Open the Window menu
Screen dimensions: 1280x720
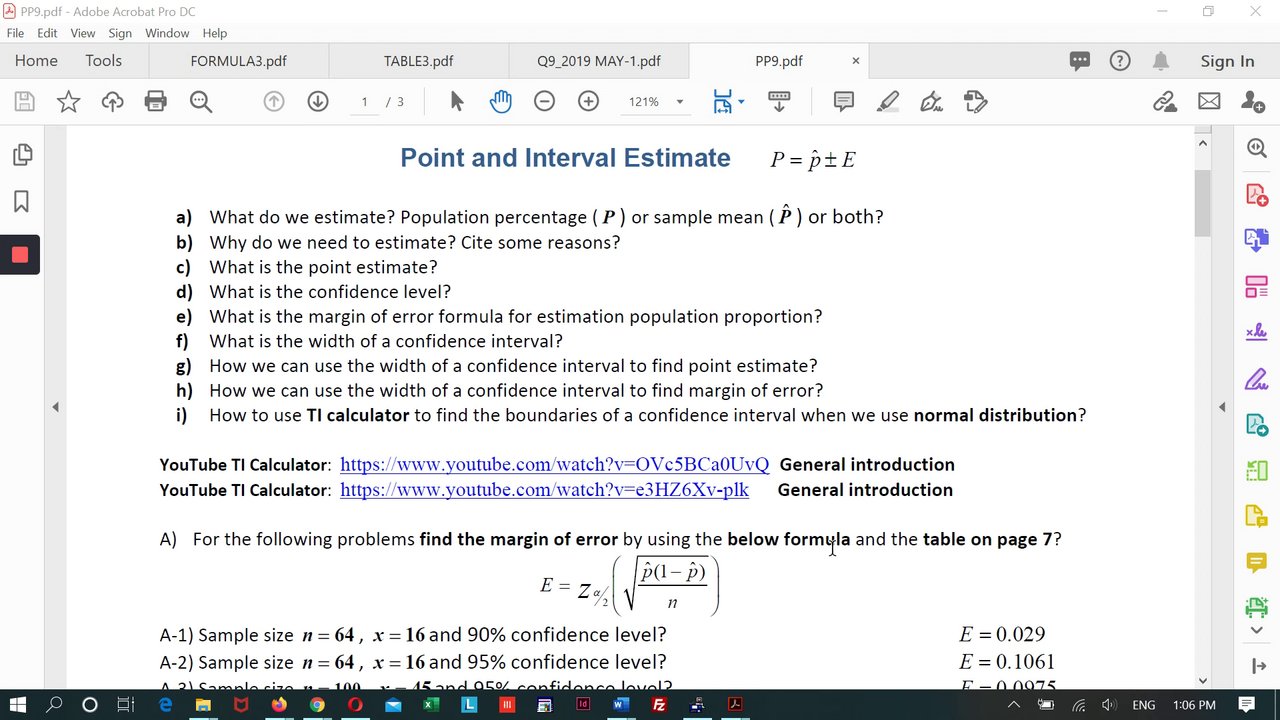tap(167, 33)
